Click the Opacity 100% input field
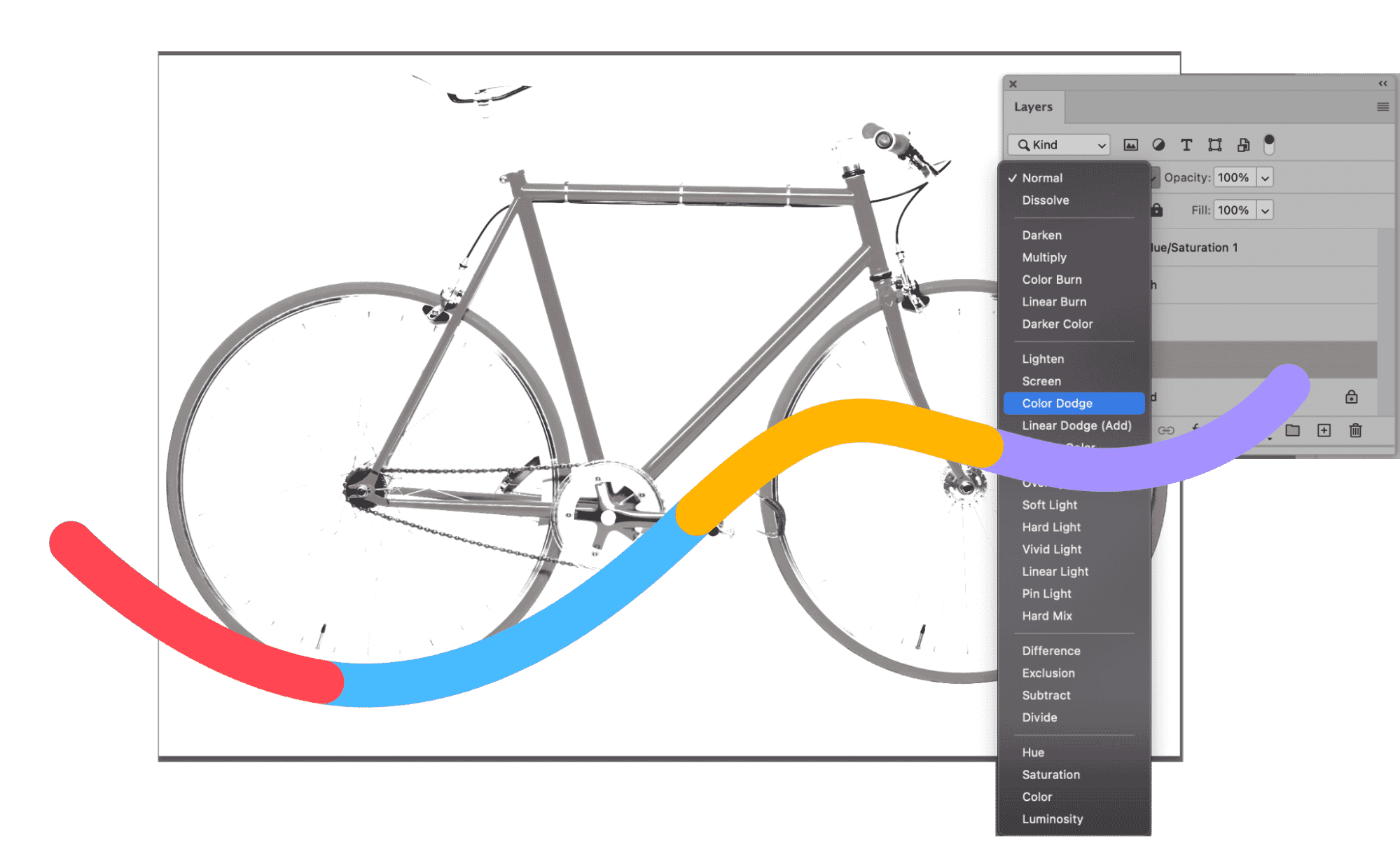1400x845 pixels. pos(1235,178)
